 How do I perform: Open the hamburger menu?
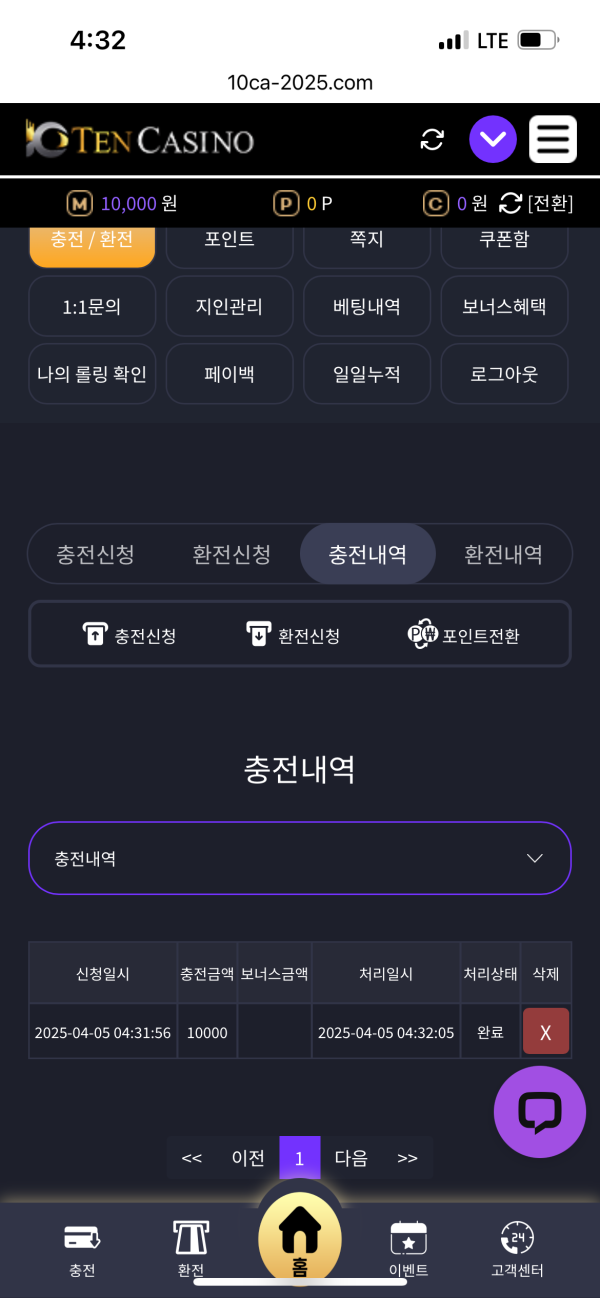(553, 140)
